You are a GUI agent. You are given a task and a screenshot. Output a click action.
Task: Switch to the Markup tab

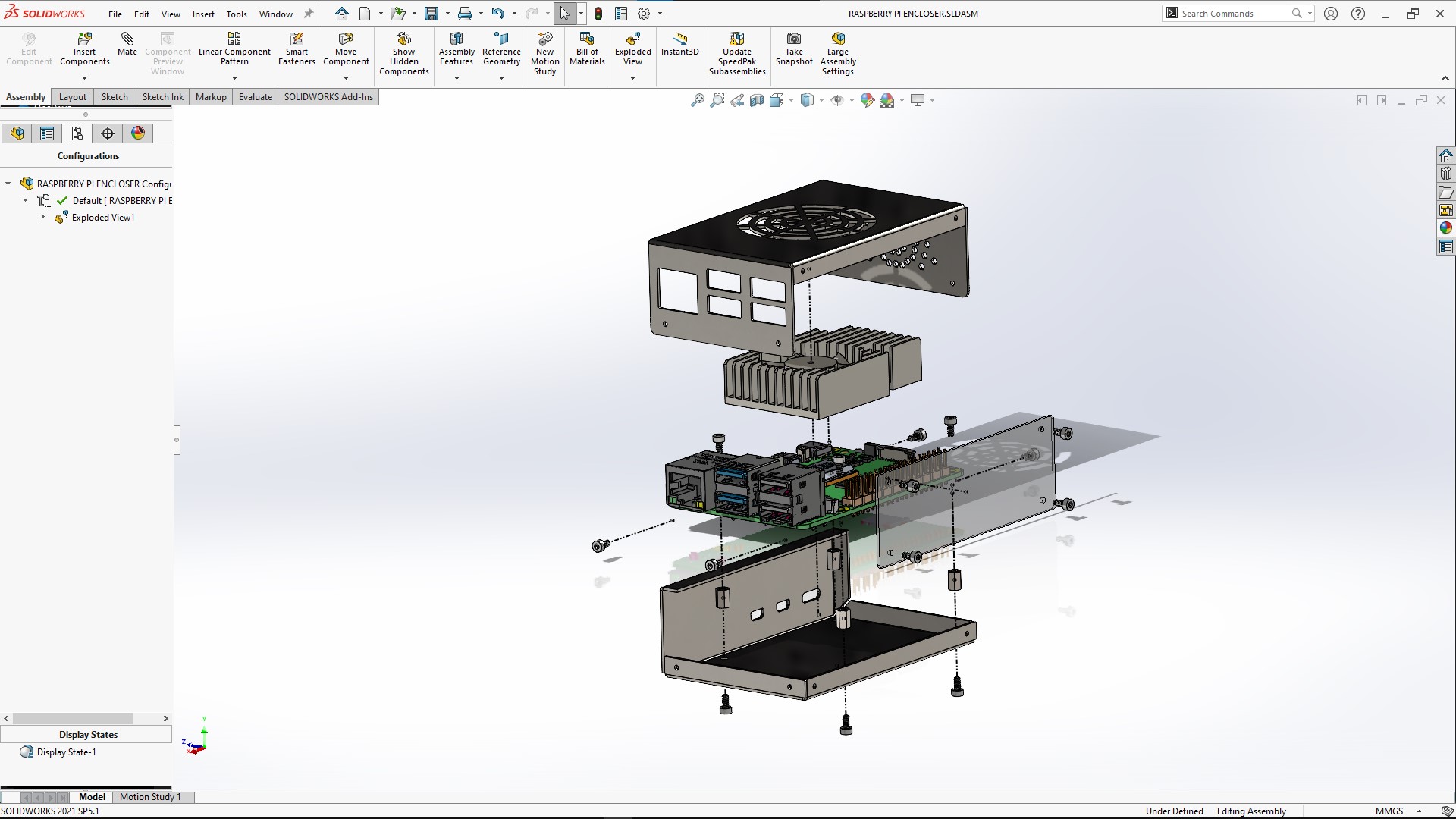click(x=211, y=97)
